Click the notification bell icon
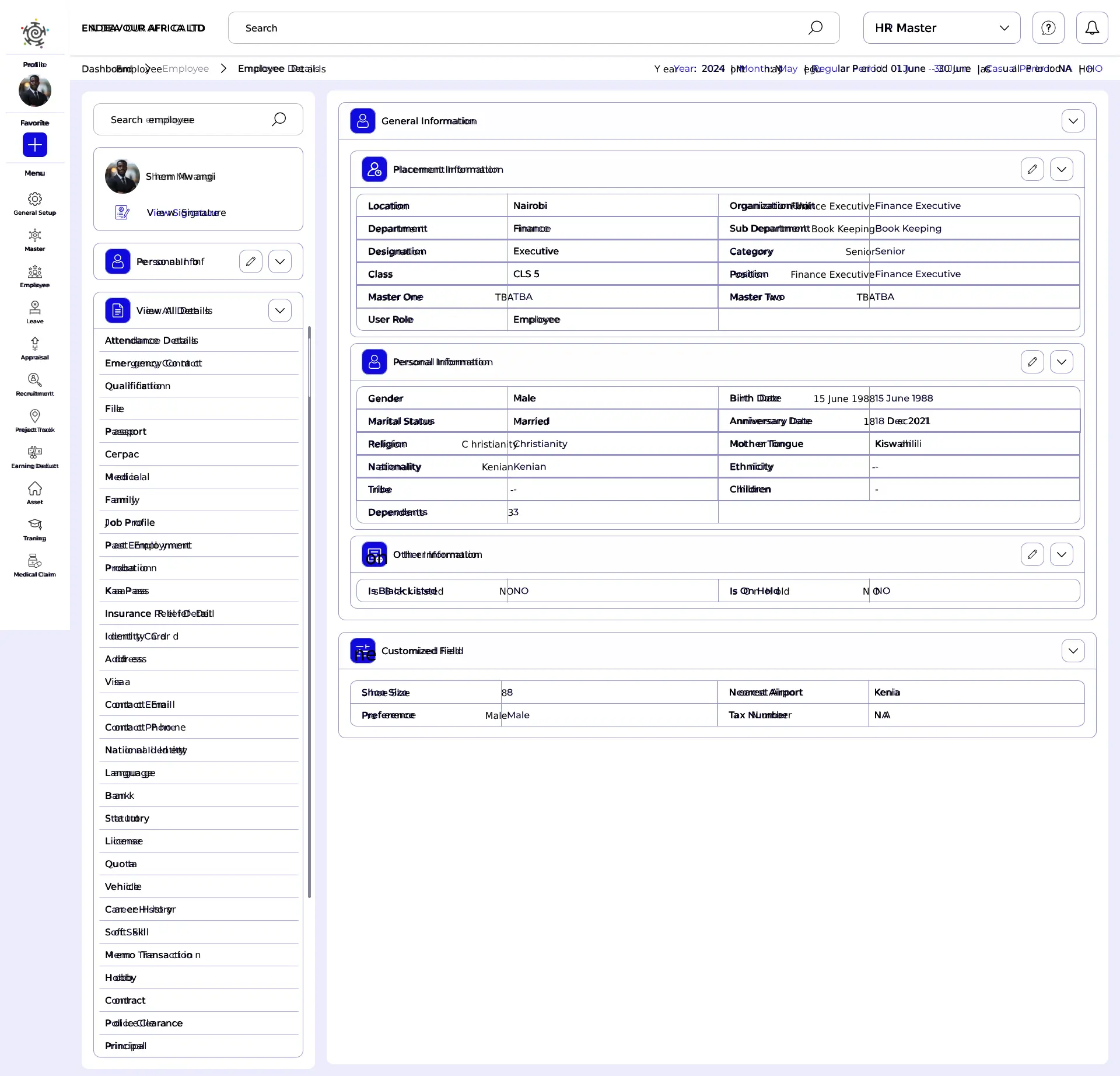 pos(1091,28)
